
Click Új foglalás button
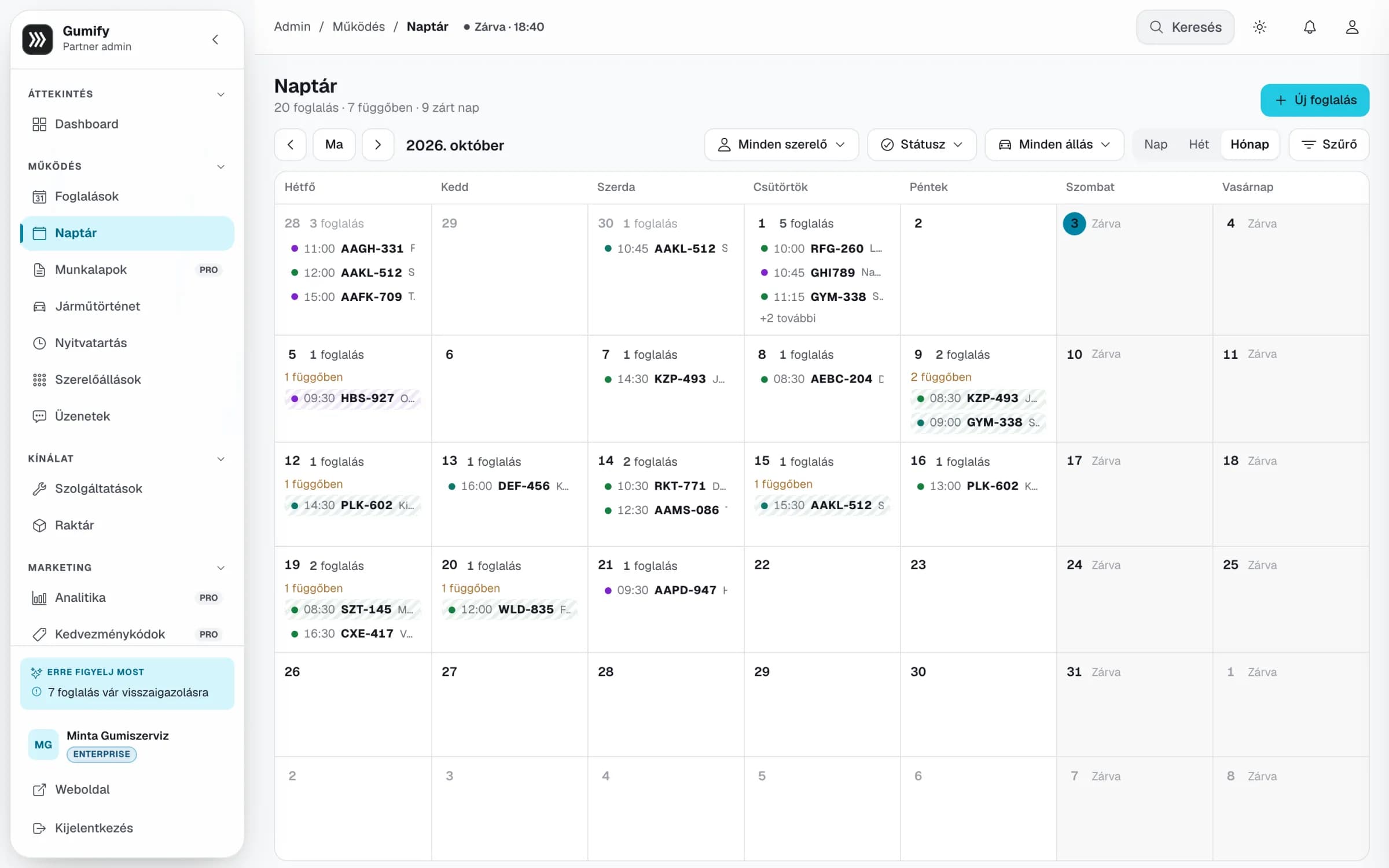[1315, 100]
